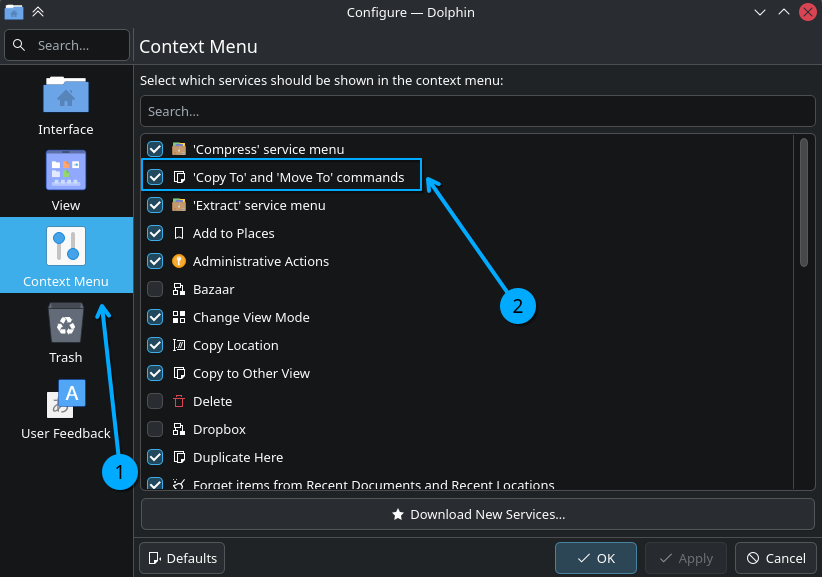Uncheck 'Copy To' and 'Move To' commands
Image resolution: width=822 pixels, height=577 pixels.
pos(155,177)
